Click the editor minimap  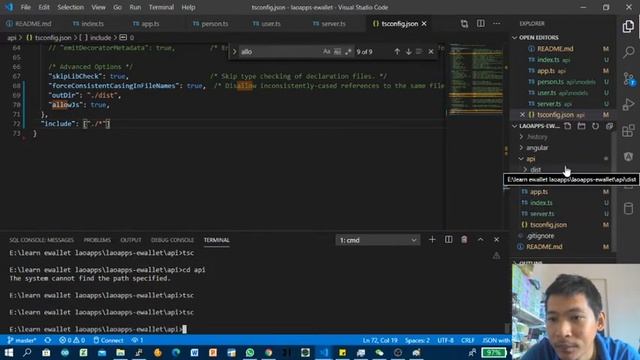(476, 80)
